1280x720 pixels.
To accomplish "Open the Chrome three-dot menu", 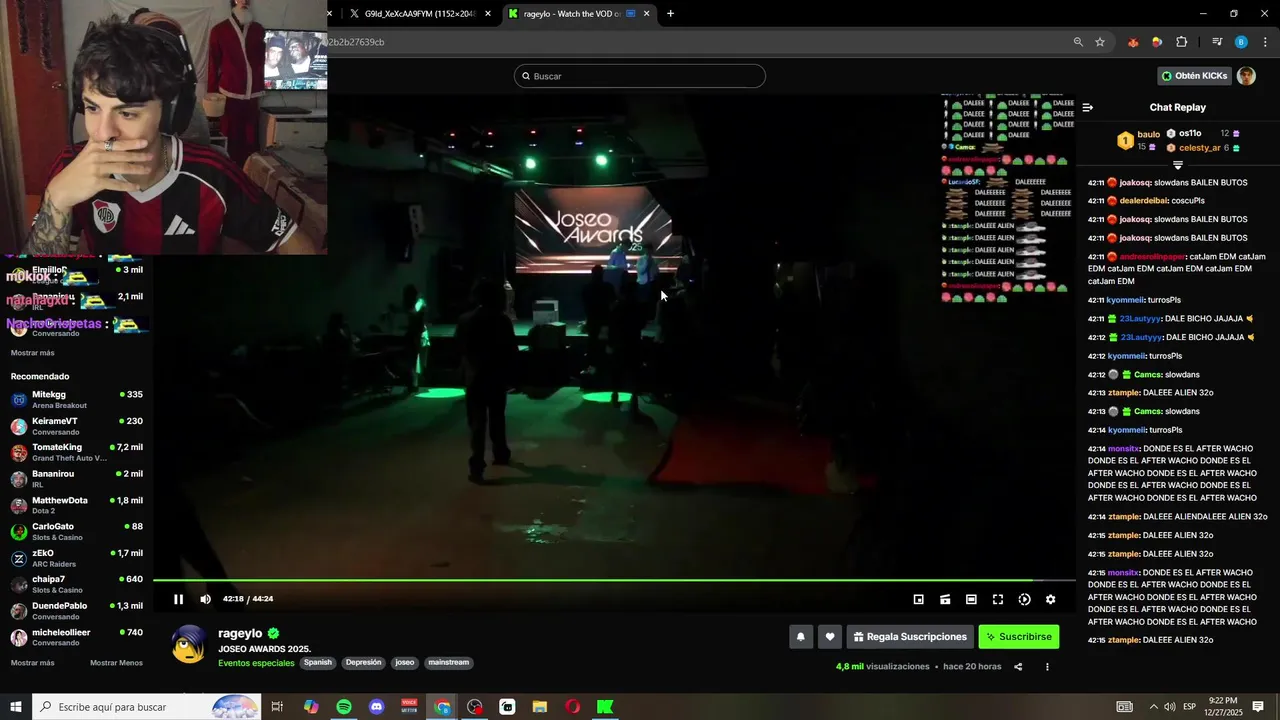I will coord(1266,42).
